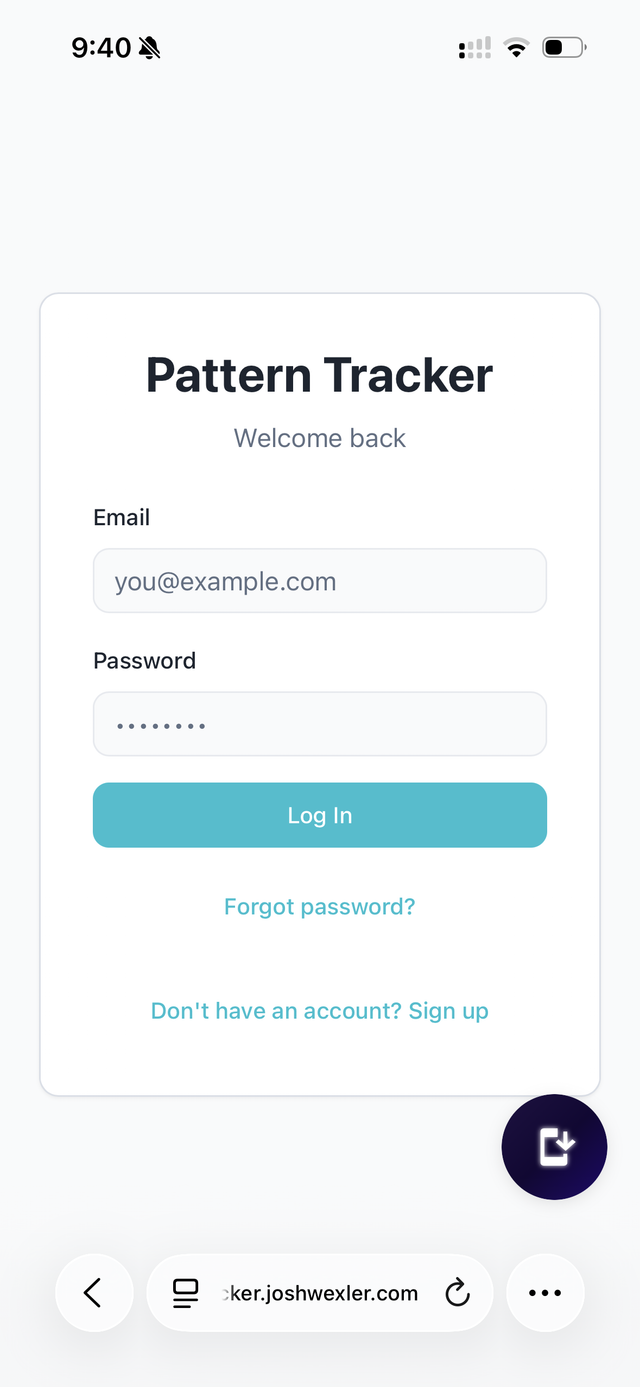Reload the current webpage
The image size is (640, 1387).
(458, 1292)
